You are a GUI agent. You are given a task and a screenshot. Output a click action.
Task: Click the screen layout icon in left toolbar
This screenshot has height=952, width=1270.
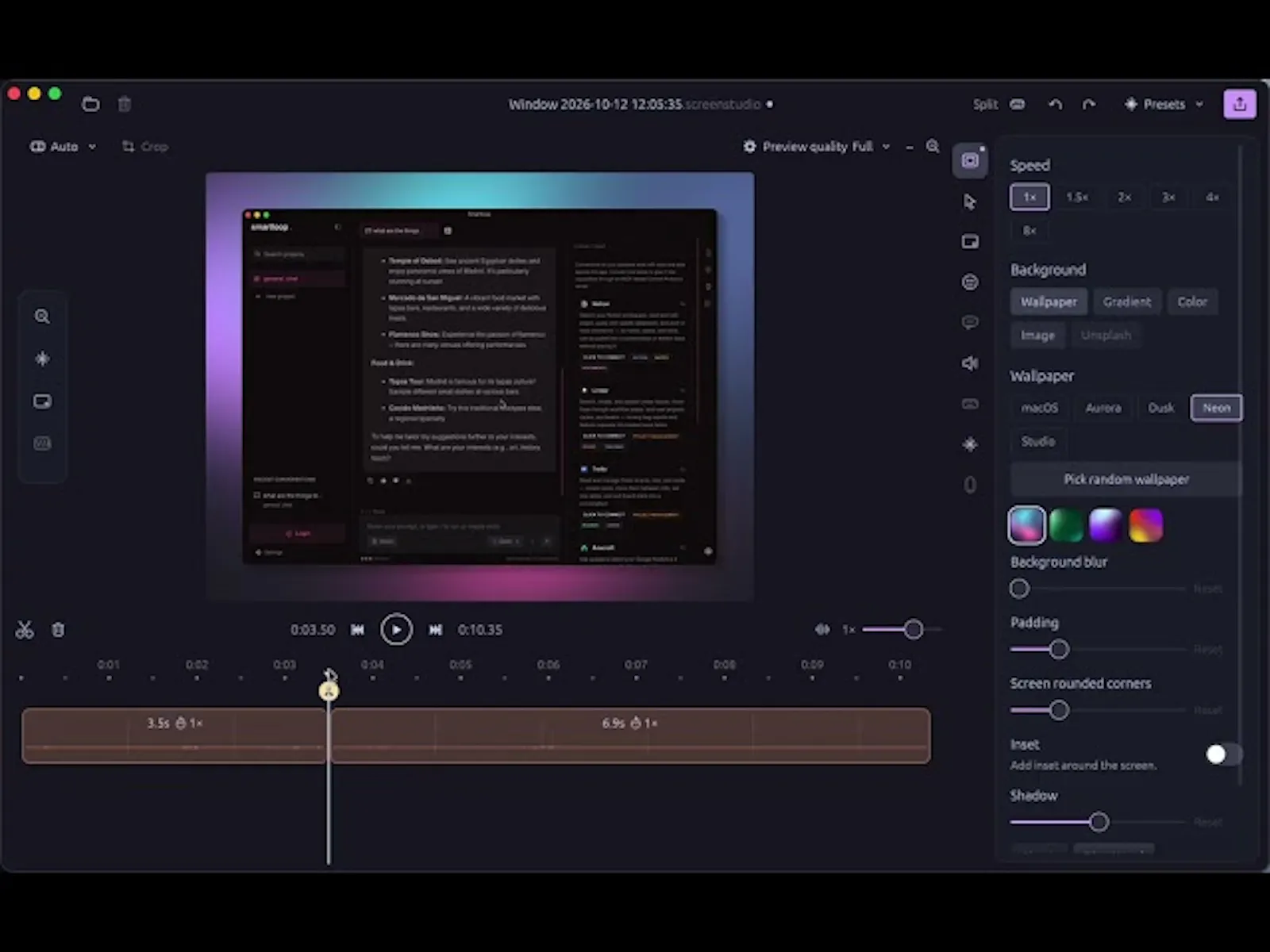(x=42, y=401)
